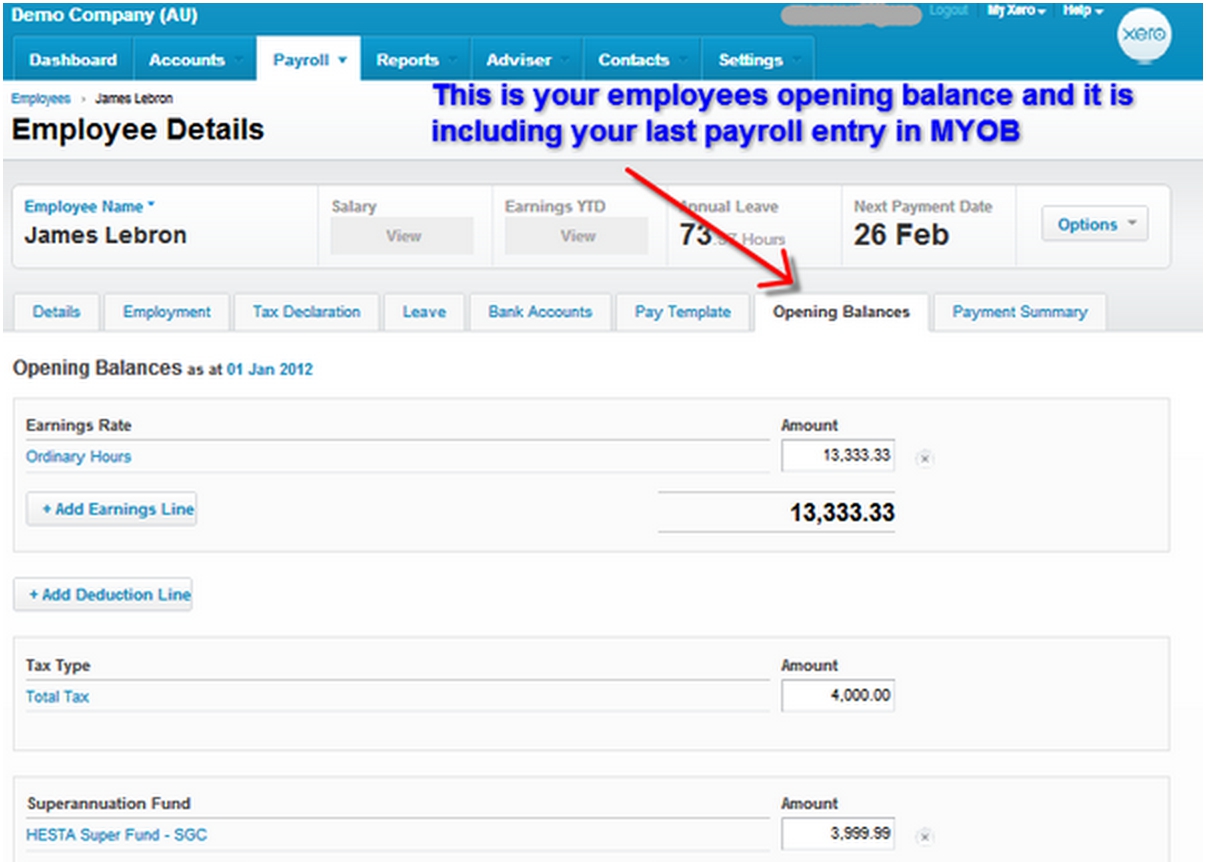Edit the Total Tax amount field
Viewport: 1207px width, 862px height.
[837, 696]
